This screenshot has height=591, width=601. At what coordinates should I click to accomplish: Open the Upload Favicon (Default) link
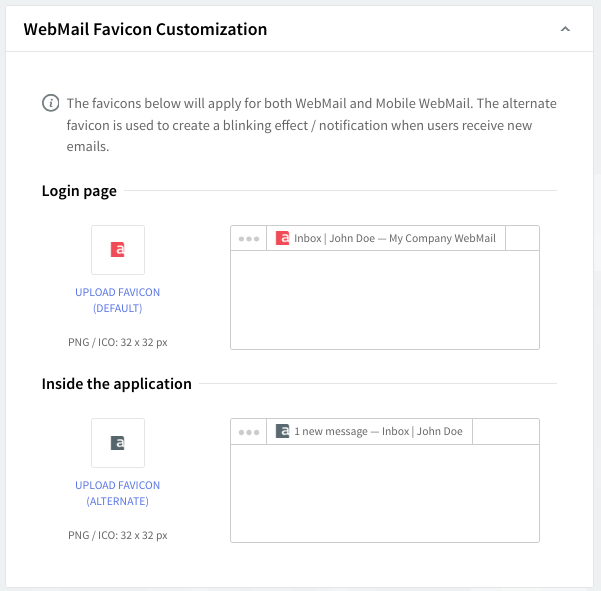[x=118, y=300]
